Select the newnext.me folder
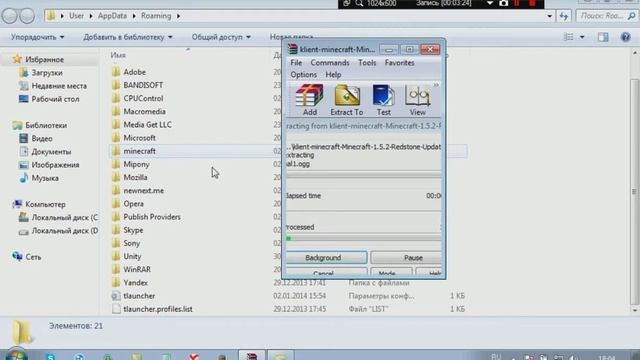The width and height of the screenshot is (640, 360). click(143, 191)
